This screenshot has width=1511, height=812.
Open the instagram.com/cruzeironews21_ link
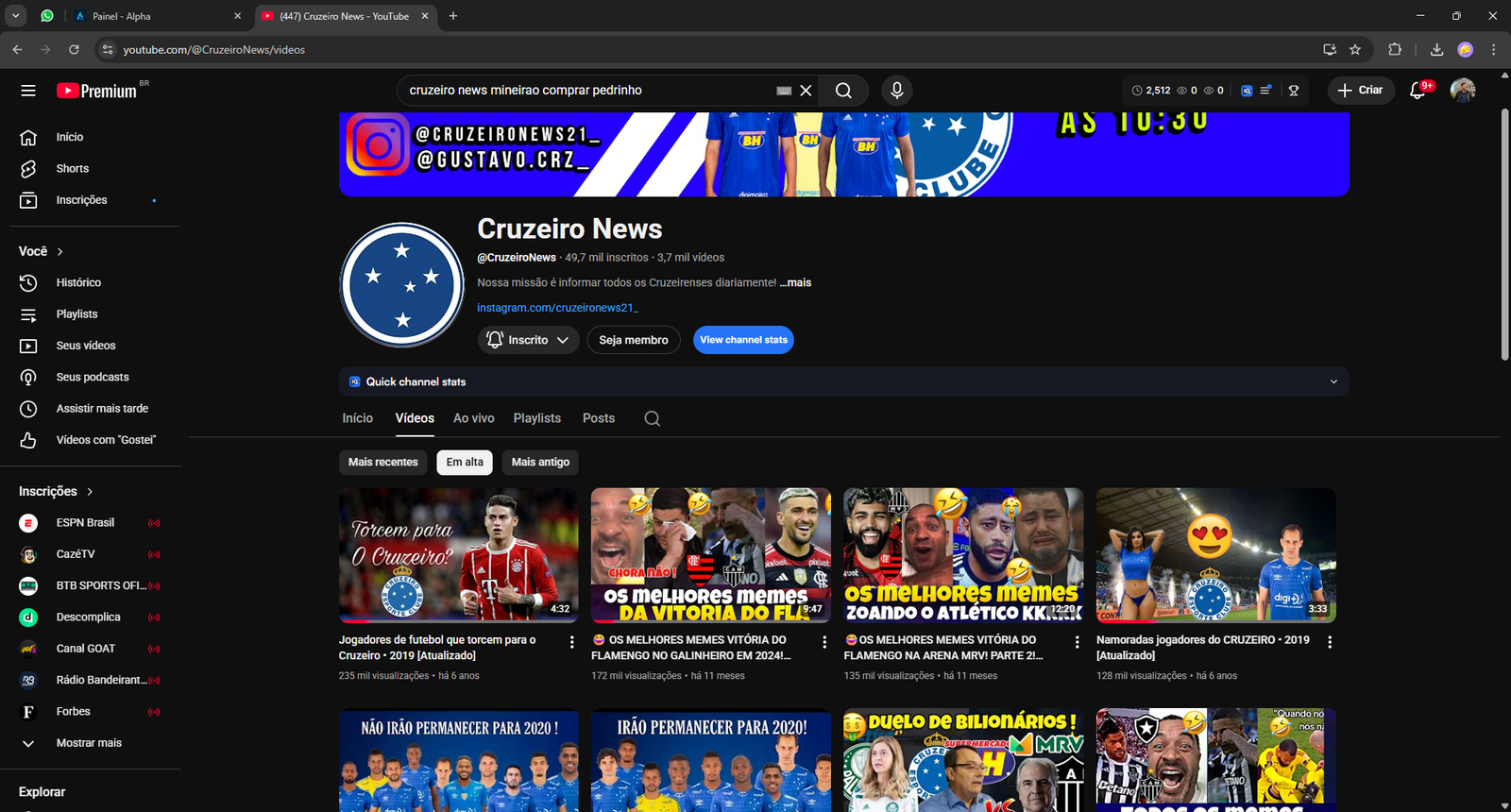pyautogui.click(x=558, y=308)
